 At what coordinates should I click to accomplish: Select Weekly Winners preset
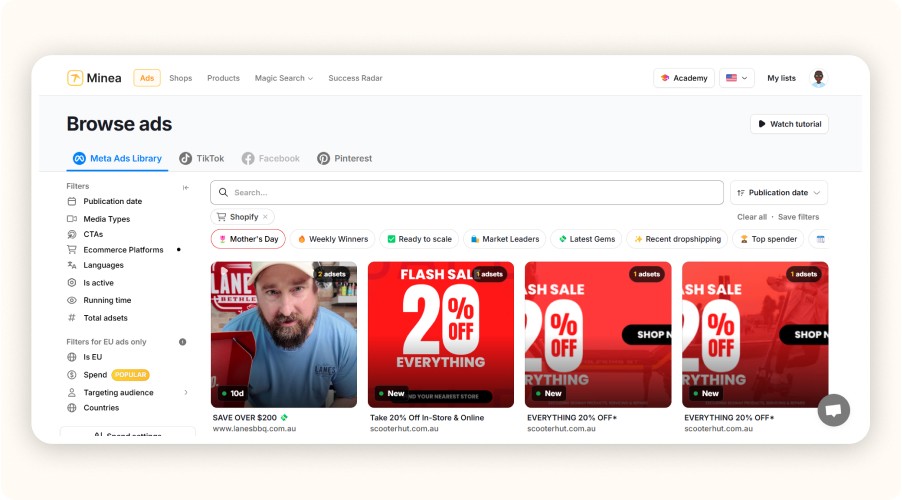(332, 239)
